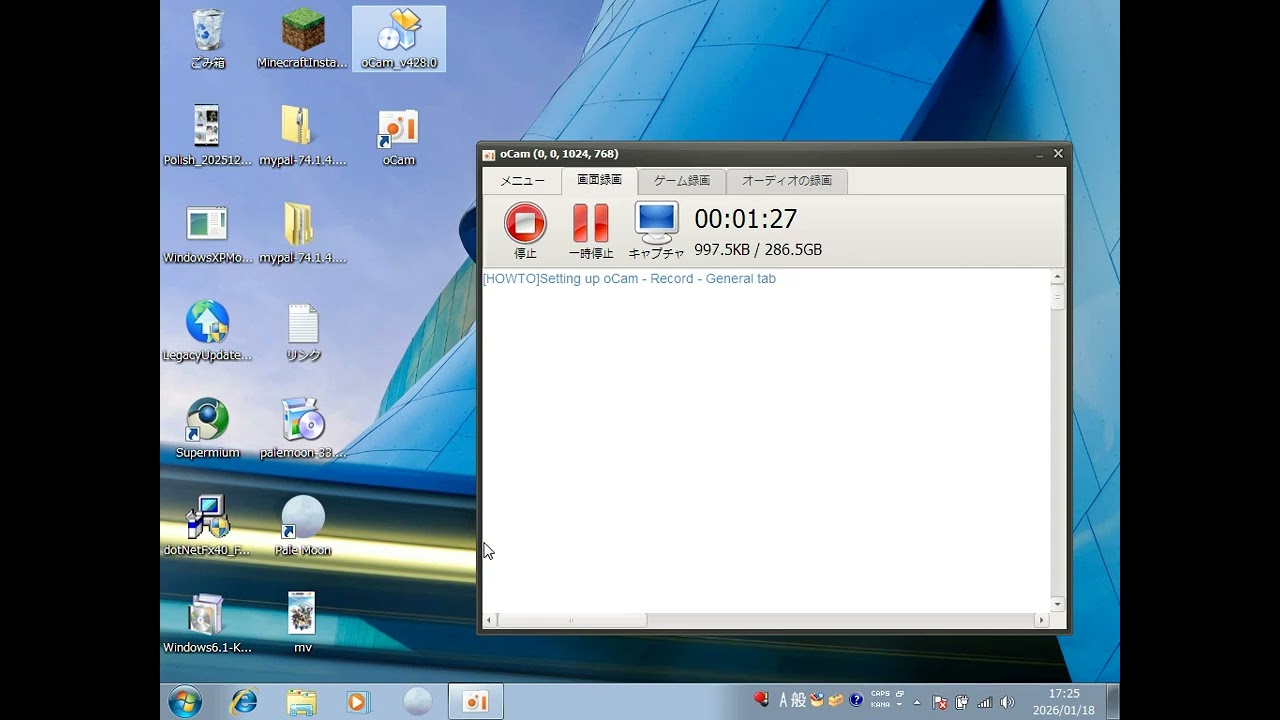1280x720 pixels.
Task: Click the IME 般 conversion mode indicator
Action: click(x=798, y=700)
